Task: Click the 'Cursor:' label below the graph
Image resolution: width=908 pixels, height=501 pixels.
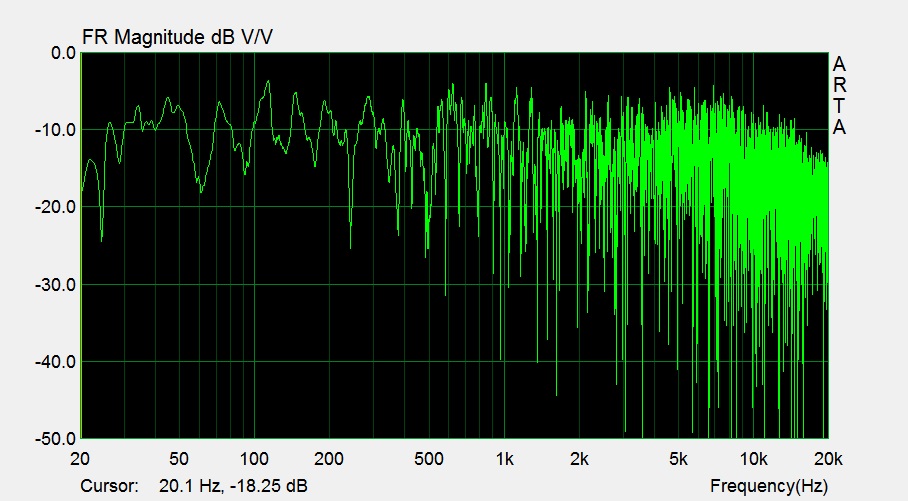Action: point(109,485)
